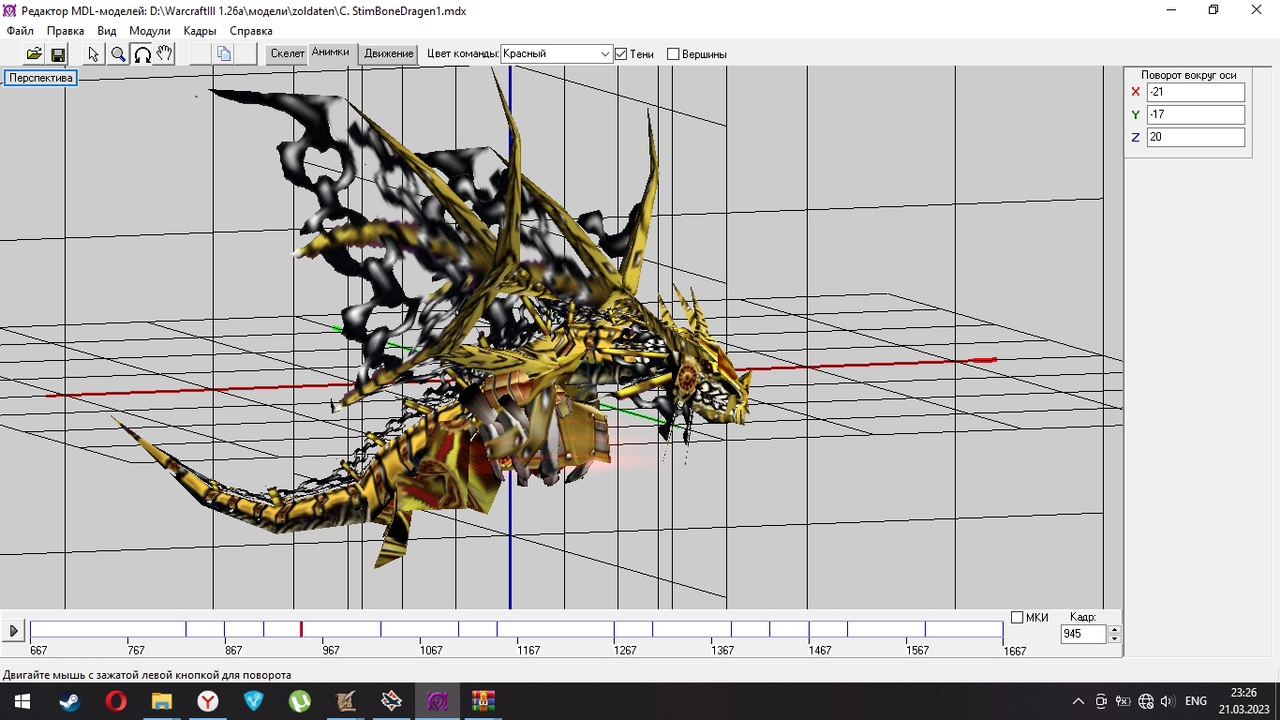Enable the Вершины vertices checkbox
This screenshot has width=1280, height=720.
point(673,54)
